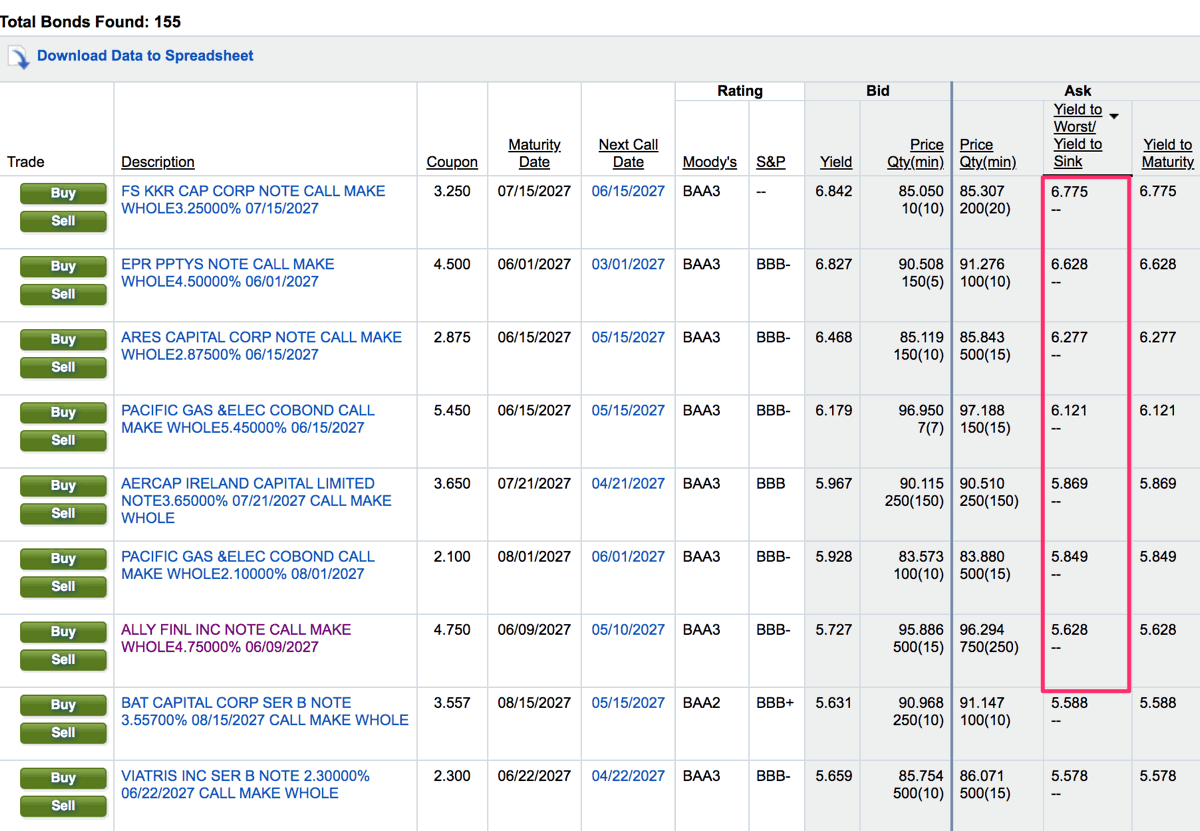Viewport: 1200px width, 831px height.
Task: Open Download Data to Spreadsheet link
Action: [x=145, y=56]
